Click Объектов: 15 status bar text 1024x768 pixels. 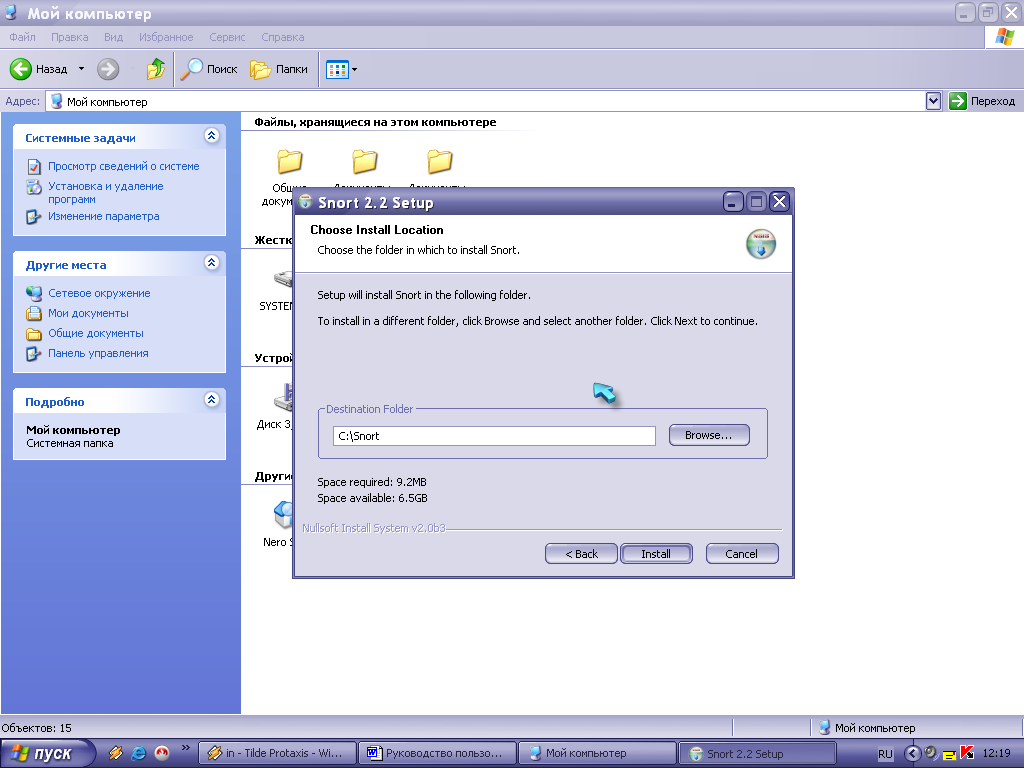tap(37, 728)
